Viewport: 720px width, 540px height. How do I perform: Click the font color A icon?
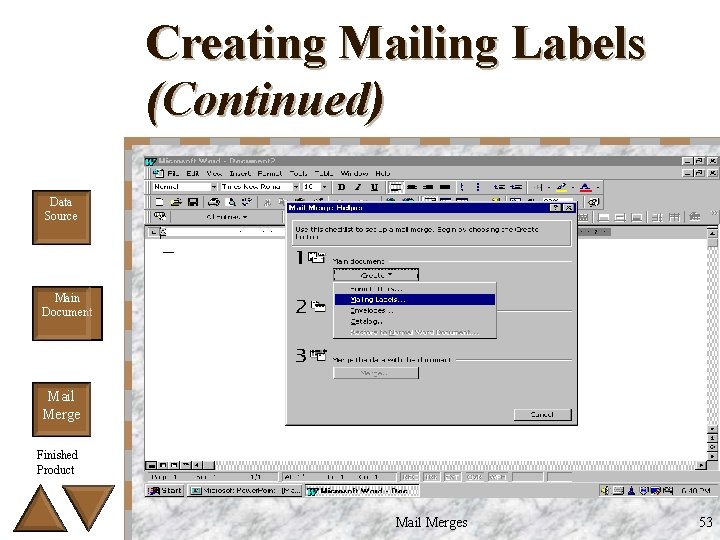point(585,187)
